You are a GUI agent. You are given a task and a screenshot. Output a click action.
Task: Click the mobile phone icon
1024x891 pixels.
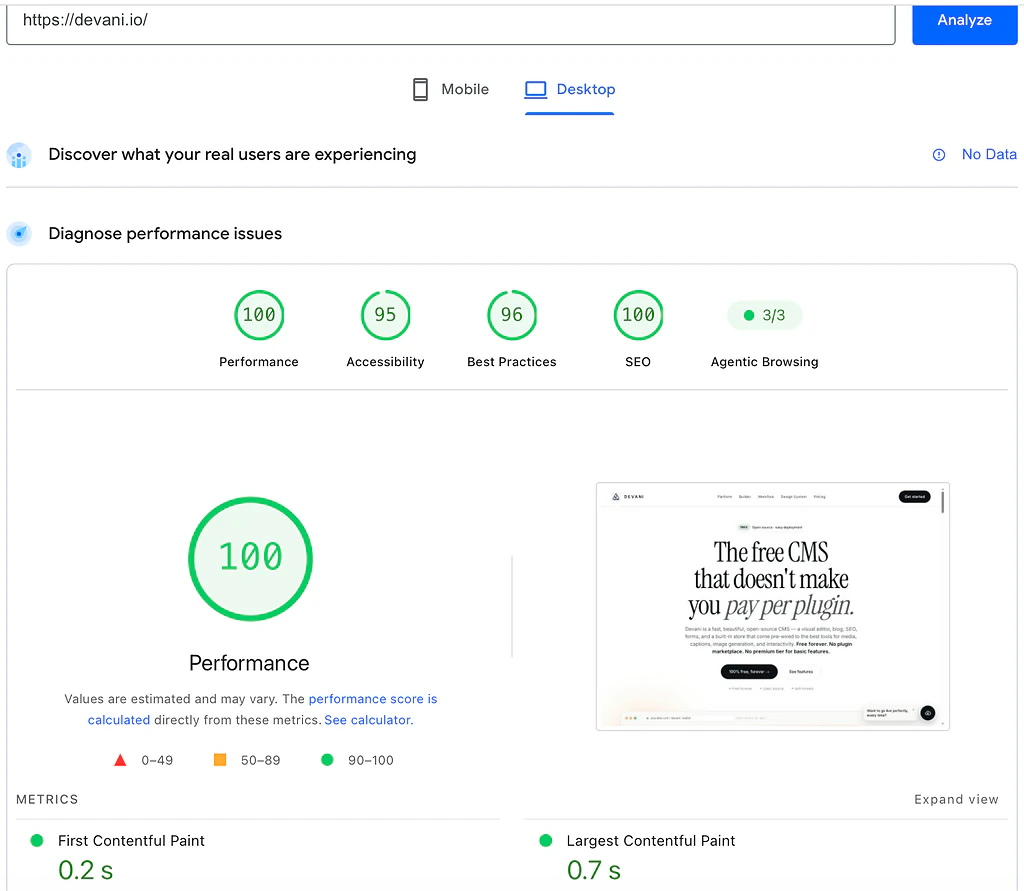pos(421,89)
